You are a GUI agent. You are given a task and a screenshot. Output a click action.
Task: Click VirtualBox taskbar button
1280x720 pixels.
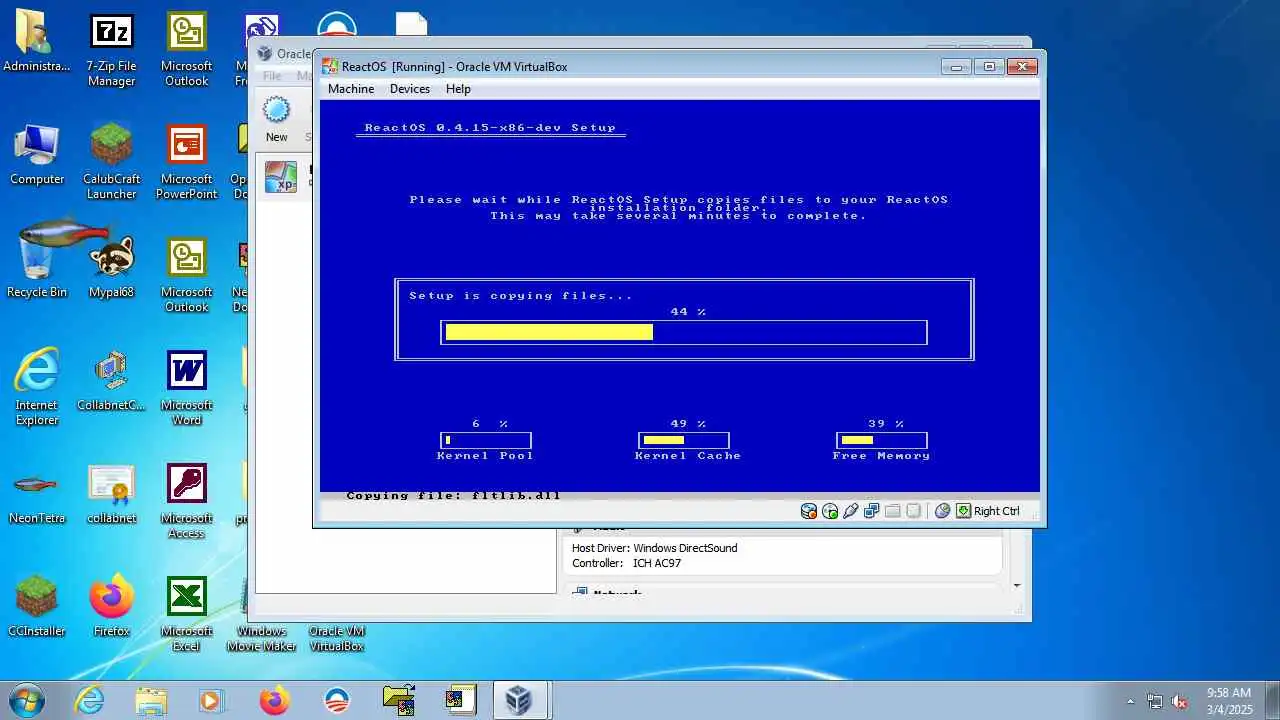tap(518, 700)
